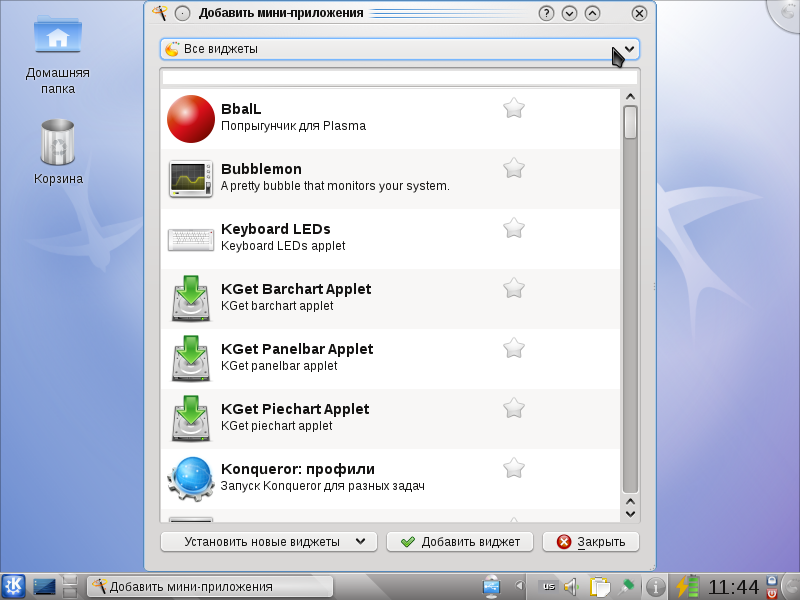Select the KGet Piechart Applet list entry
This screenshot has height=600, width=800.
390,419
